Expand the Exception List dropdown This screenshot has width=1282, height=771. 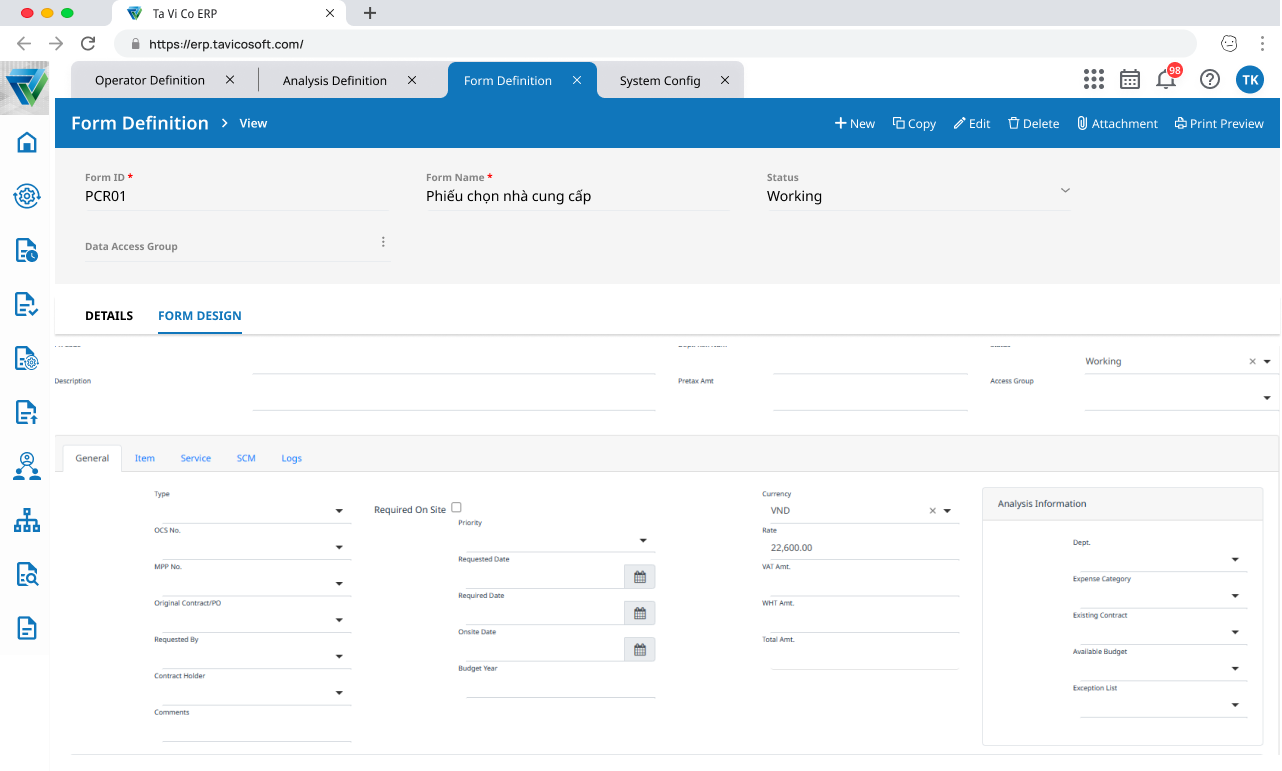tap(1235, 705)
